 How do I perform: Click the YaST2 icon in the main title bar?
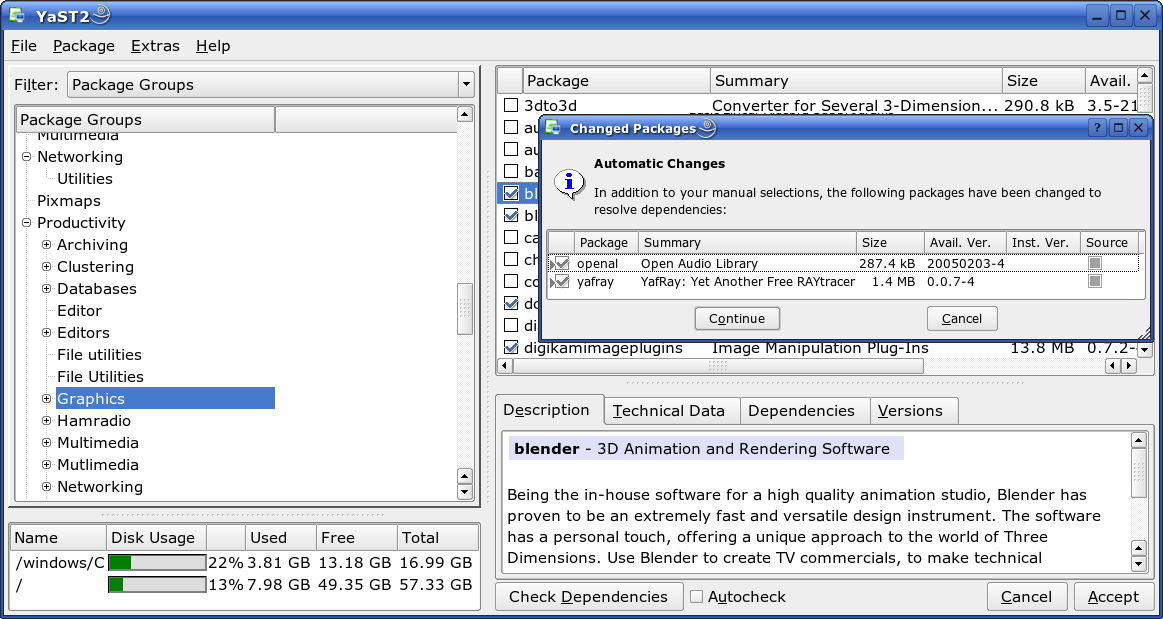click(x=18, y=14)
